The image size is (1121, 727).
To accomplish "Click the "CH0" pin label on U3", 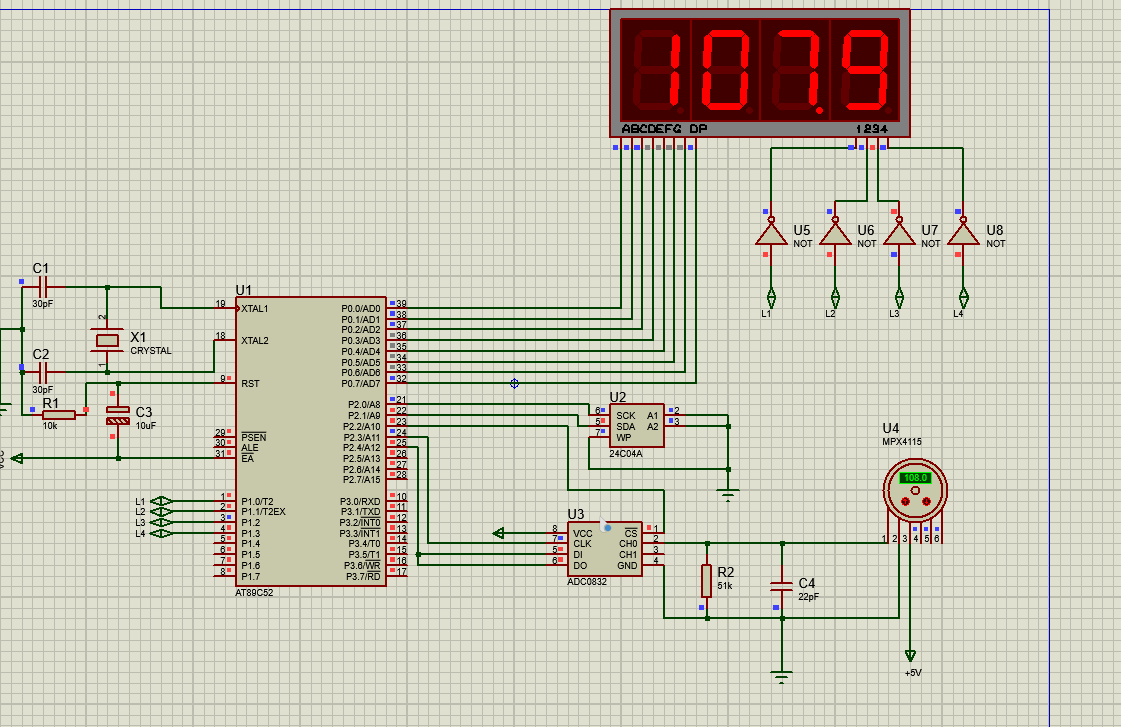I will tap(628, 544).
